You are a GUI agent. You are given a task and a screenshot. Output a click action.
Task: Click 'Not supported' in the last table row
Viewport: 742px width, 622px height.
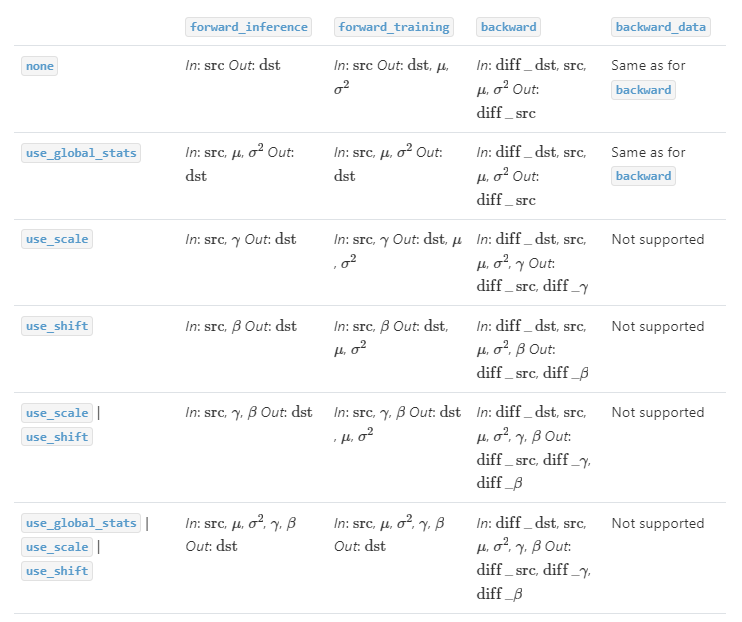657,523
